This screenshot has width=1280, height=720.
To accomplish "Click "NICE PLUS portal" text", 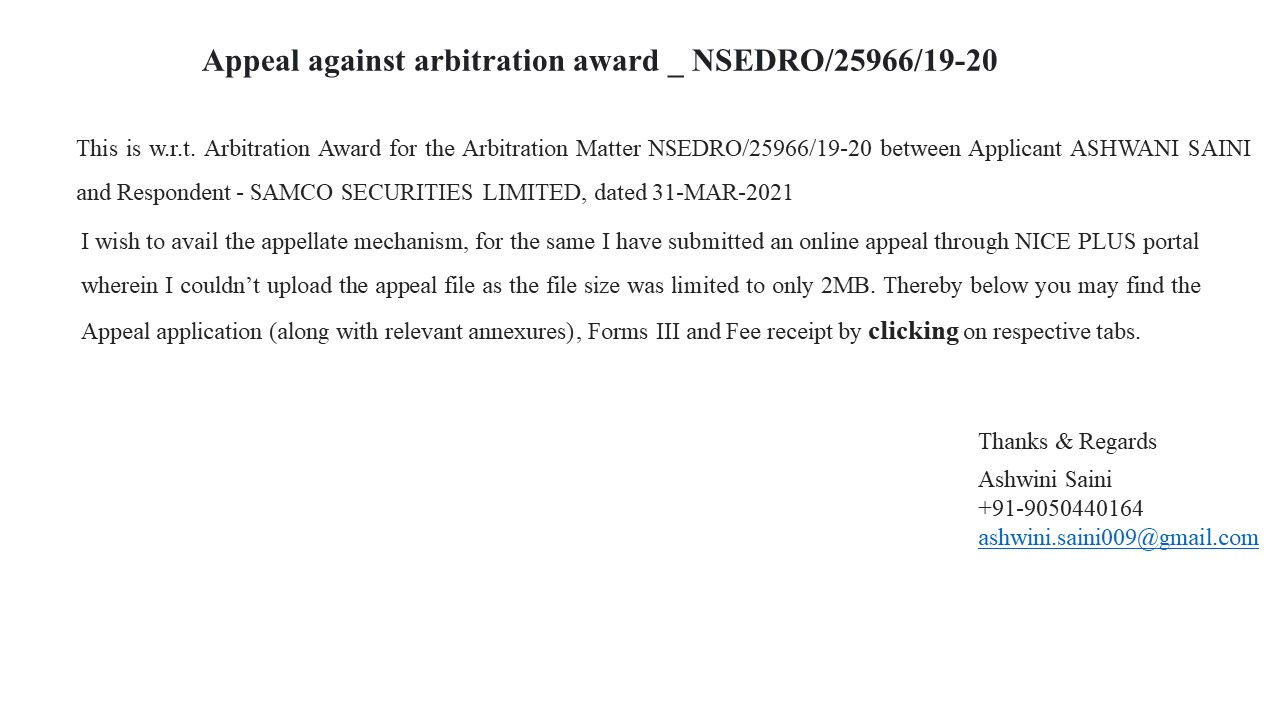I will tap(1106, 241).
